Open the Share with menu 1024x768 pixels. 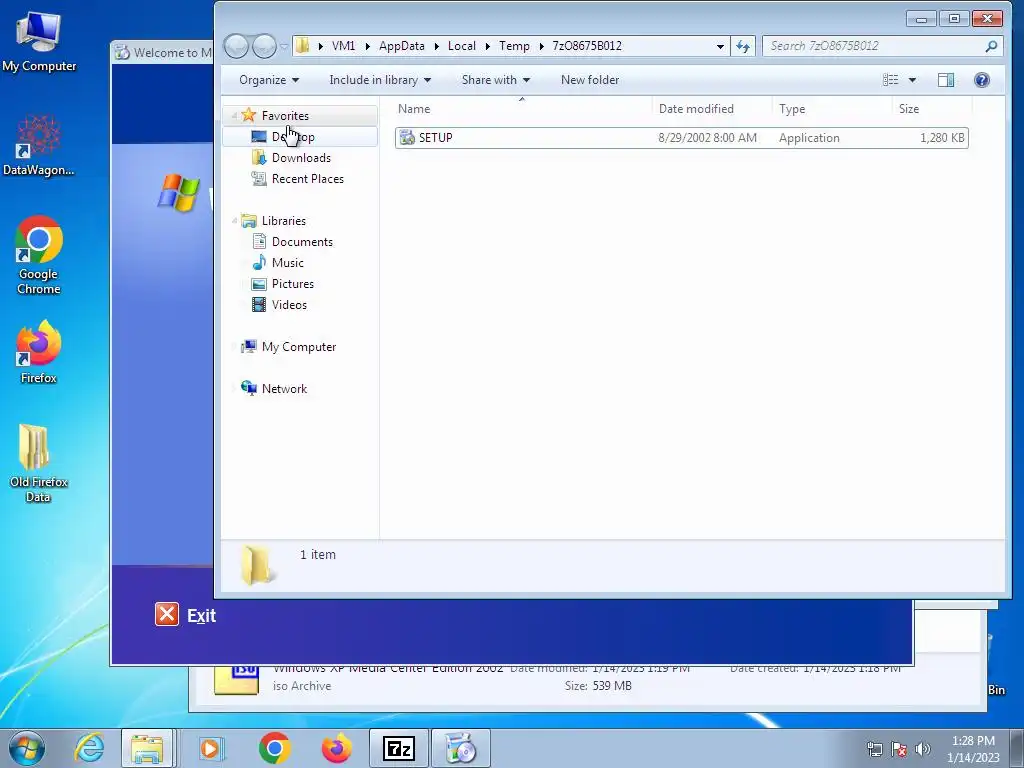coord(496,80)
